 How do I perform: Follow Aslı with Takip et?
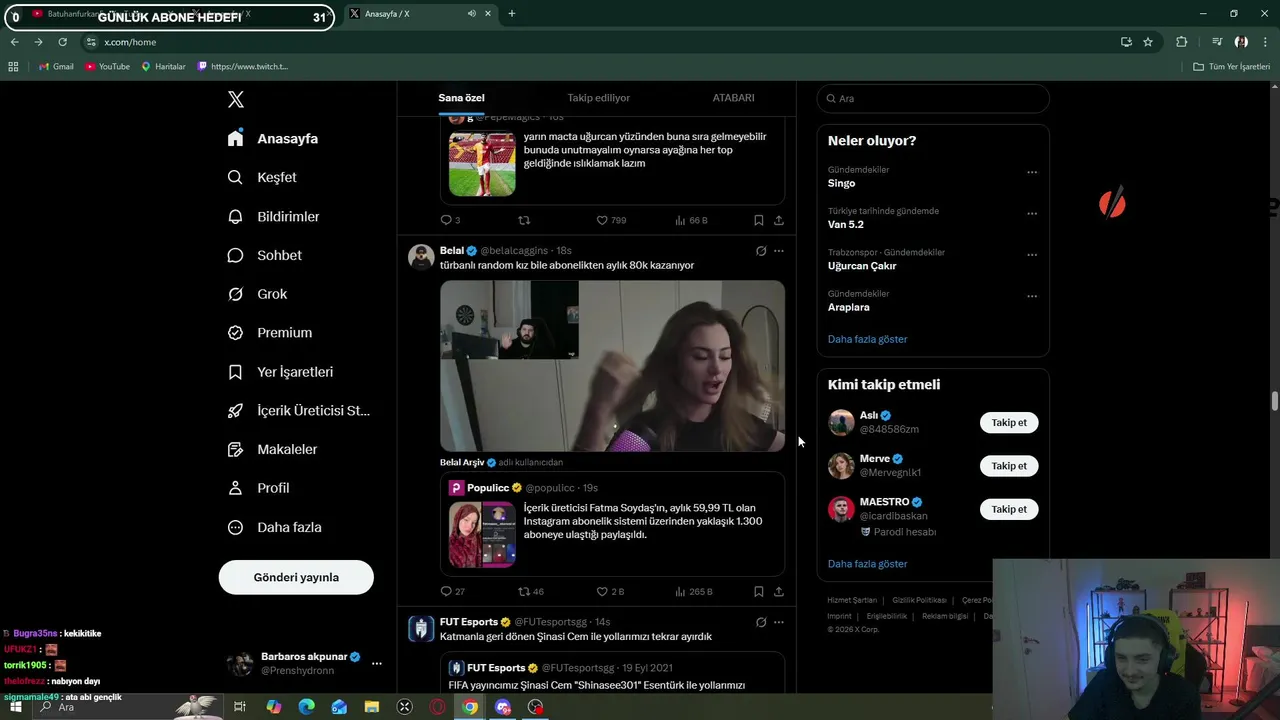[x=1009, y=422]
